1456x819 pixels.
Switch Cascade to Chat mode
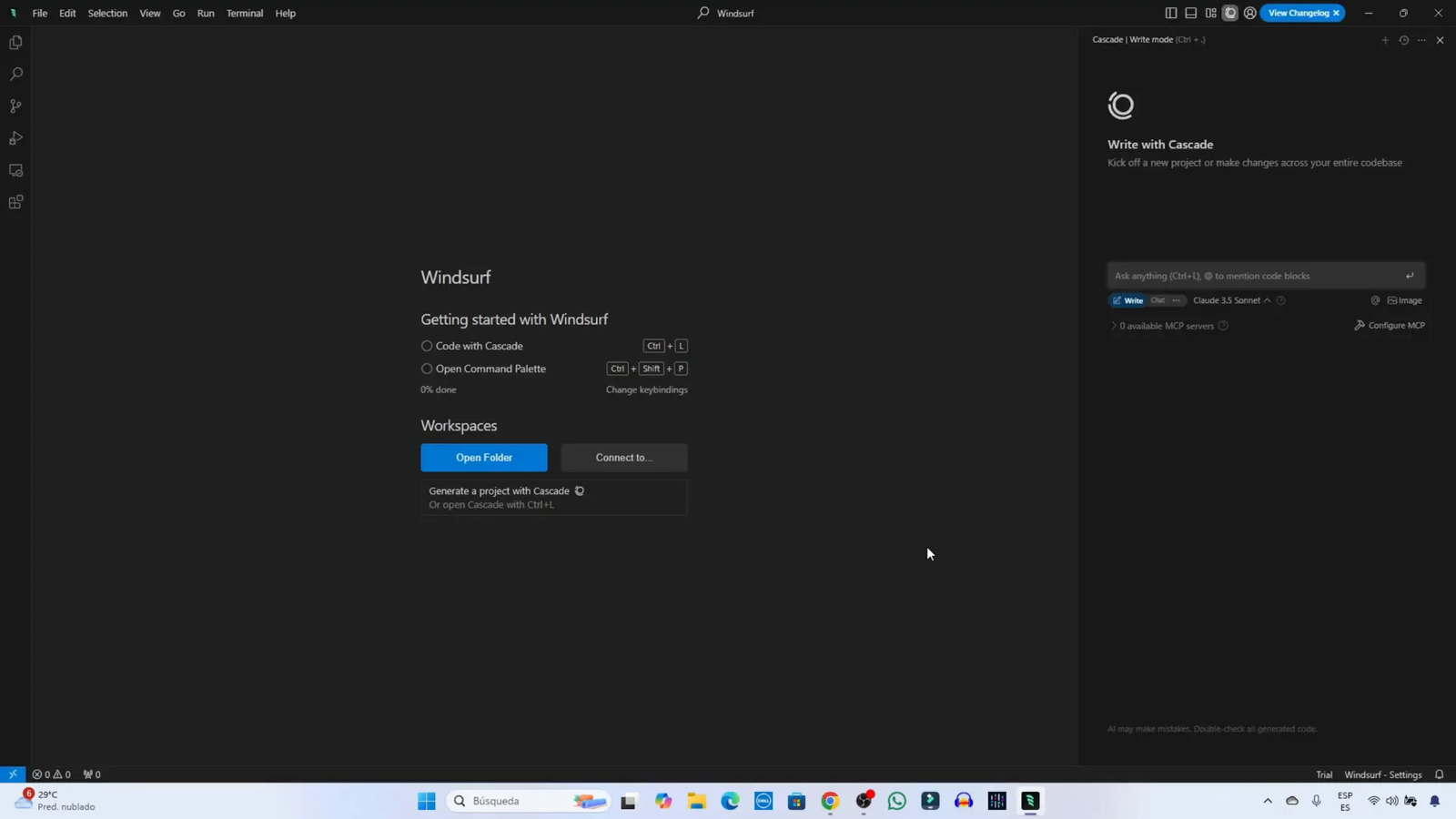pos(1158,300)
